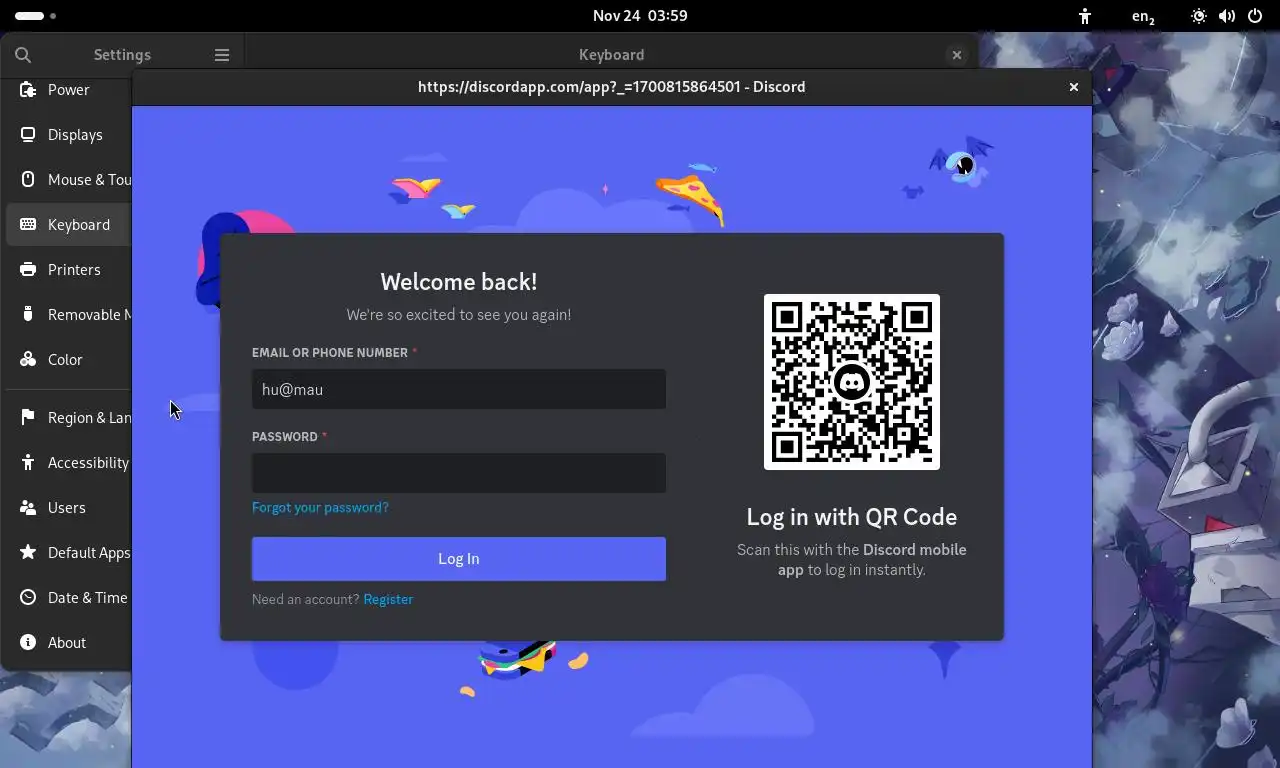1280x768 pixels.
Task: Click the Log In button
Action: coord(459,559)
